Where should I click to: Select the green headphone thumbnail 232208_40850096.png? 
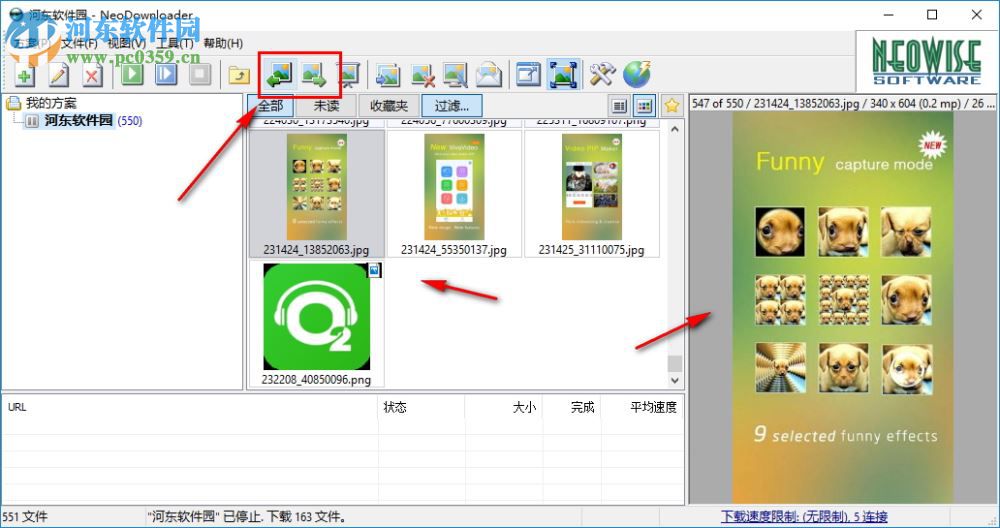point(316,324)
